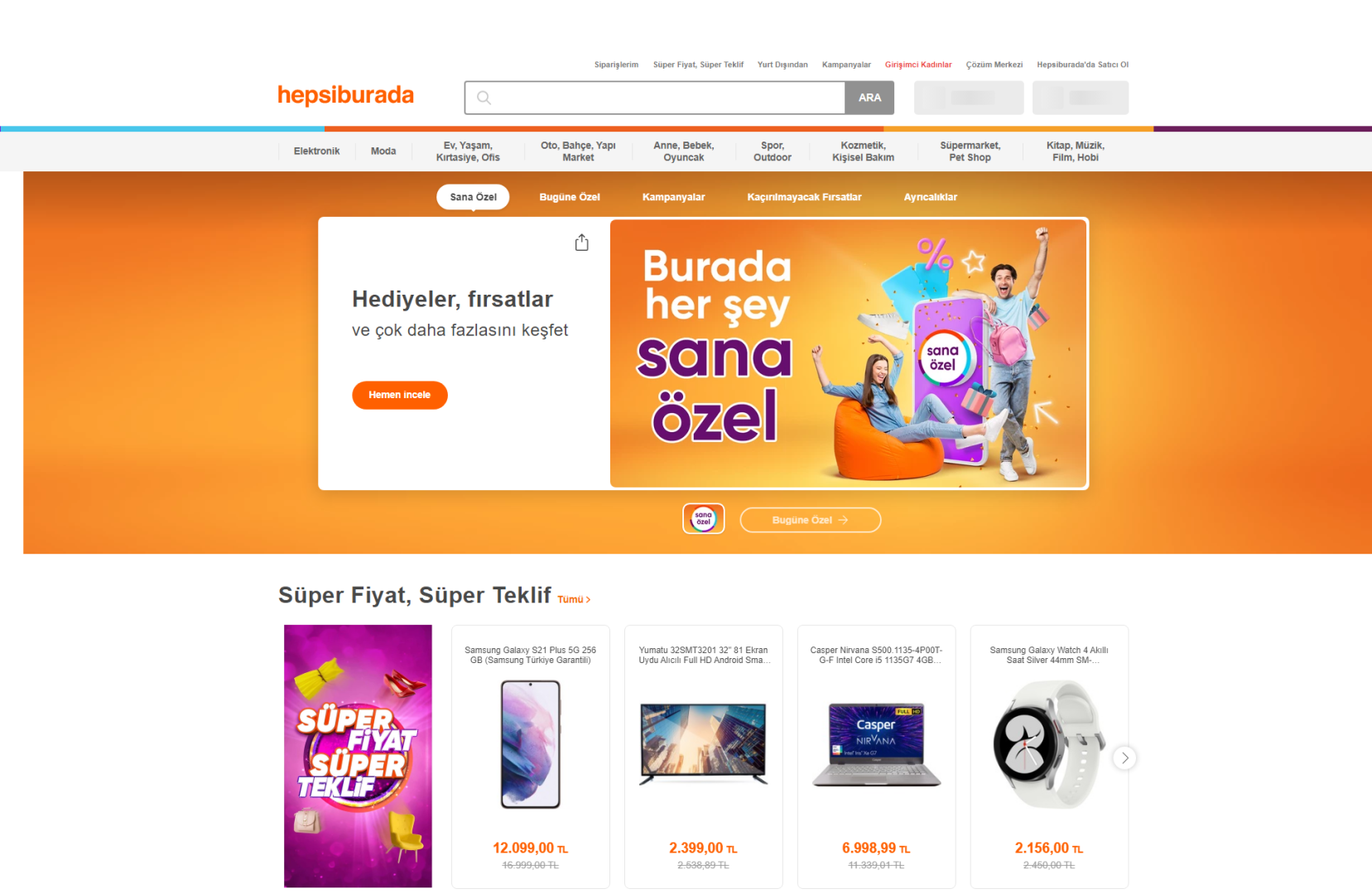Expand the Elektronik category menu
1372x894 pixels.
(x=316, y=151)
